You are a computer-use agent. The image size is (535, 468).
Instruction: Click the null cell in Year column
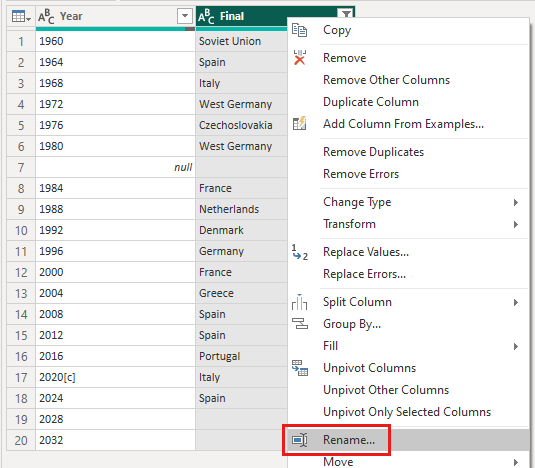[x=115, y=167]
